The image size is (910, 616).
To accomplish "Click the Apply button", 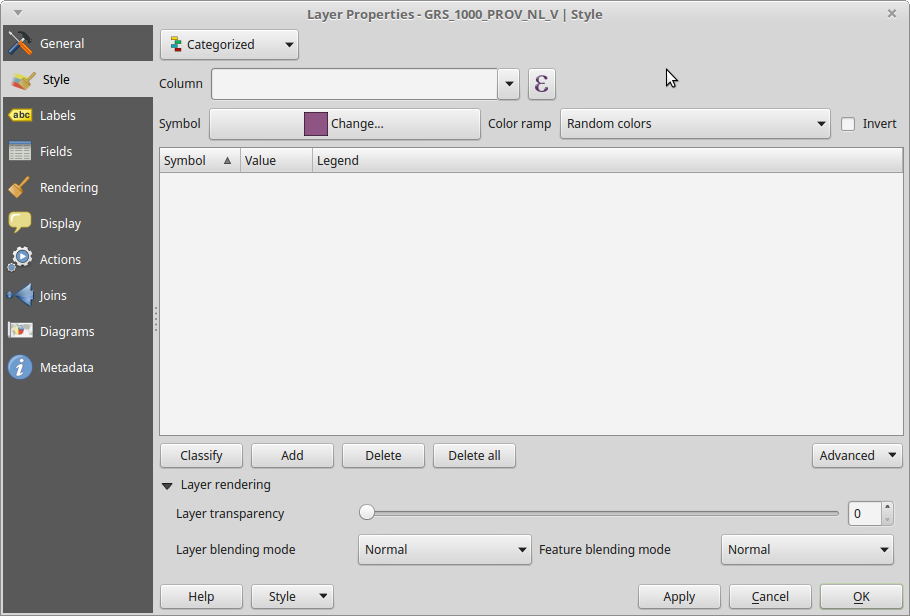I will 679,597.
